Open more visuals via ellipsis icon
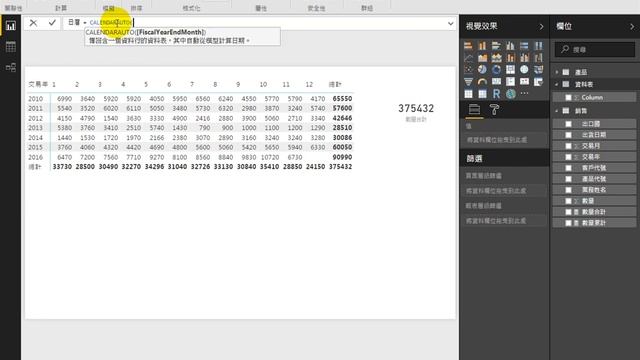 pos(524,94)
